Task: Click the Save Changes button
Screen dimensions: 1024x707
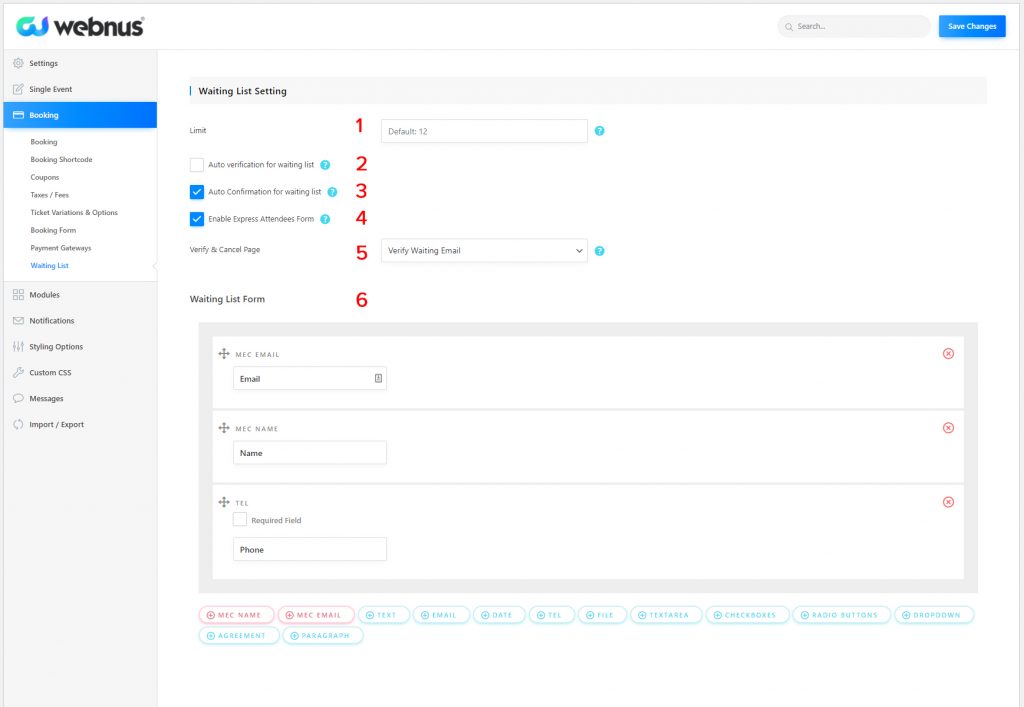Action: (x=971, y=26)
